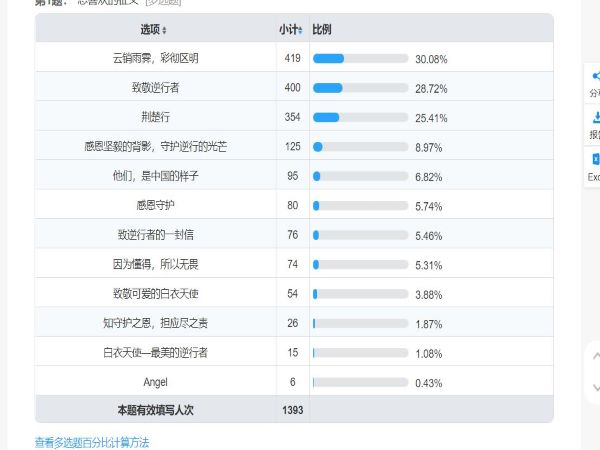Click the 25.41% progress bar
600x450 pixels.
360,117
